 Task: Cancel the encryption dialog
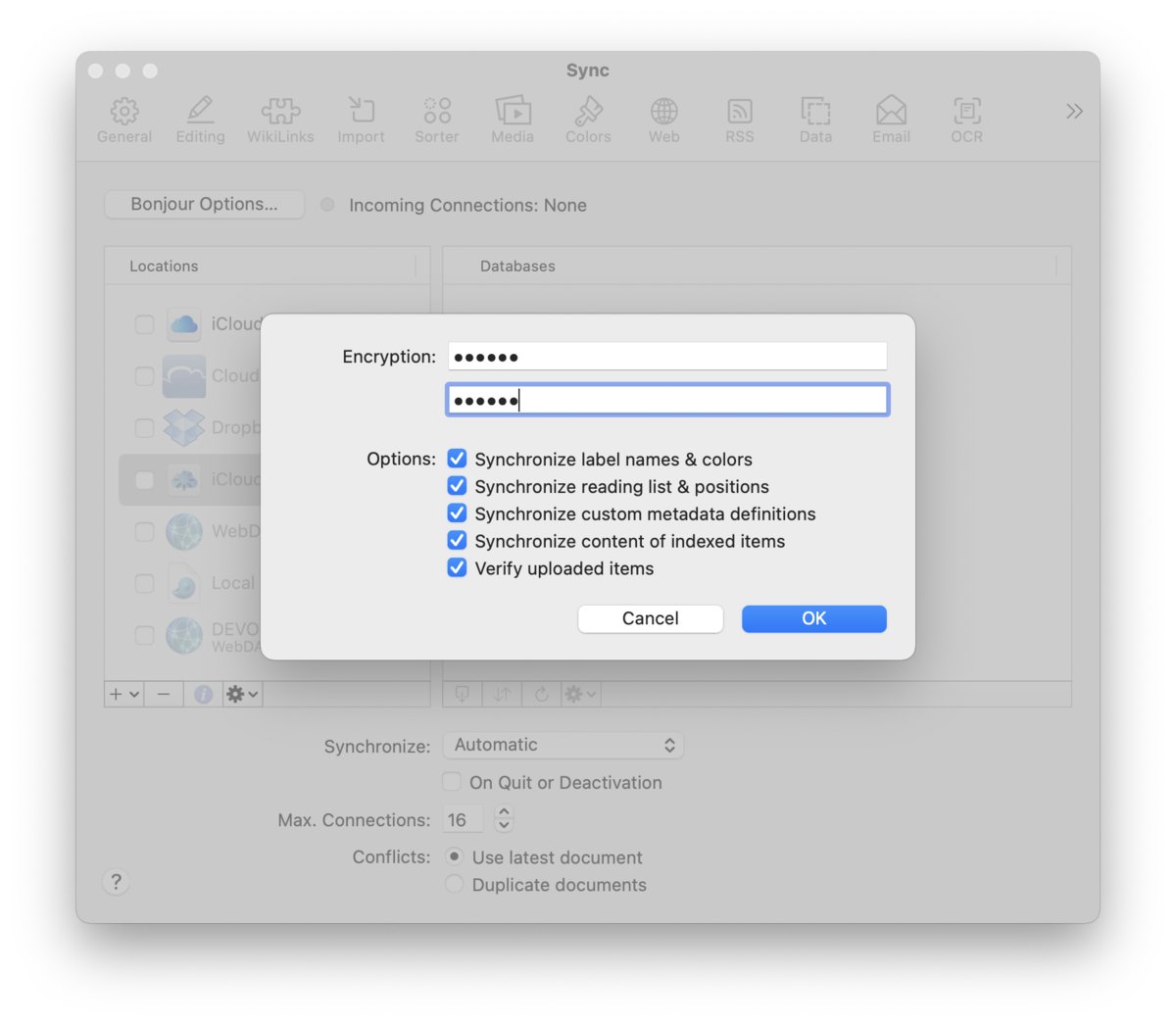pyautogui.click(x=650, y=618)
